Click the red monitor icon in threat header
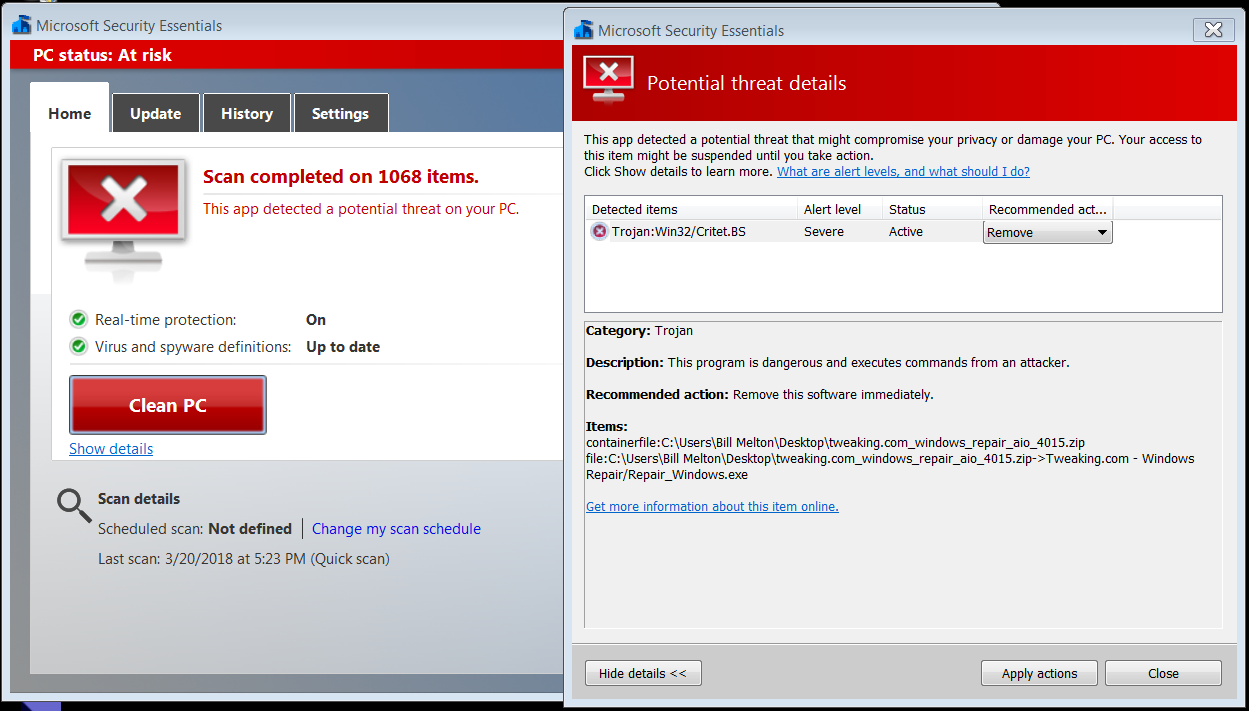Viewport: 1249px width, 711px height. (609, 81)
